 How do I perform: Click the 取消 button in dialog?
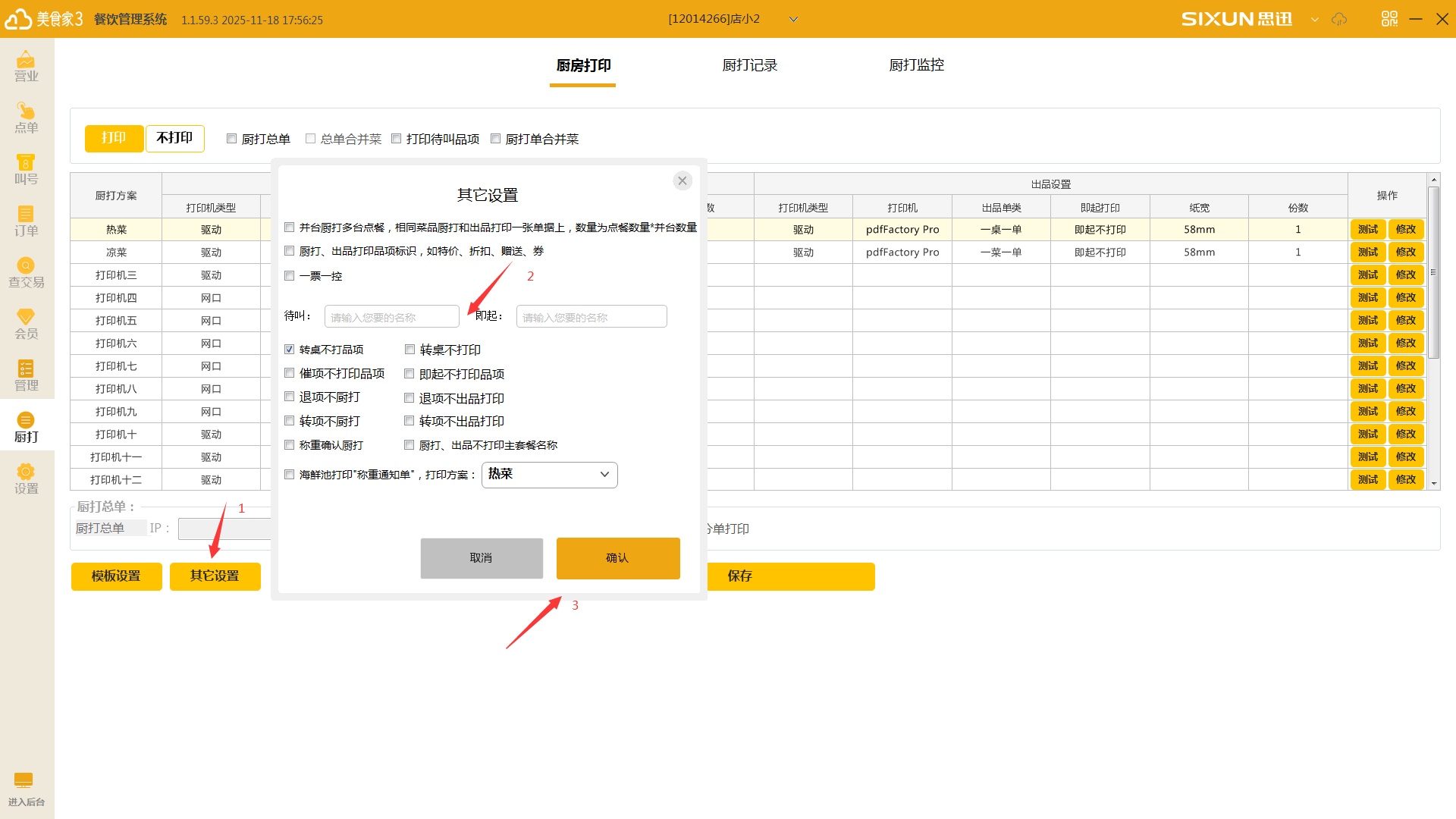(482, 558)
